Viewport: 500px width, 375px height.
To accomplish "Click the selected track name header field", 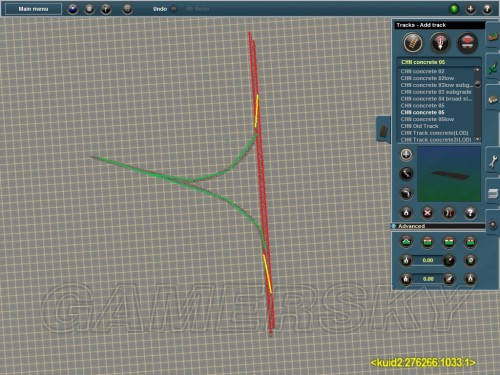I will click(439, 62).
